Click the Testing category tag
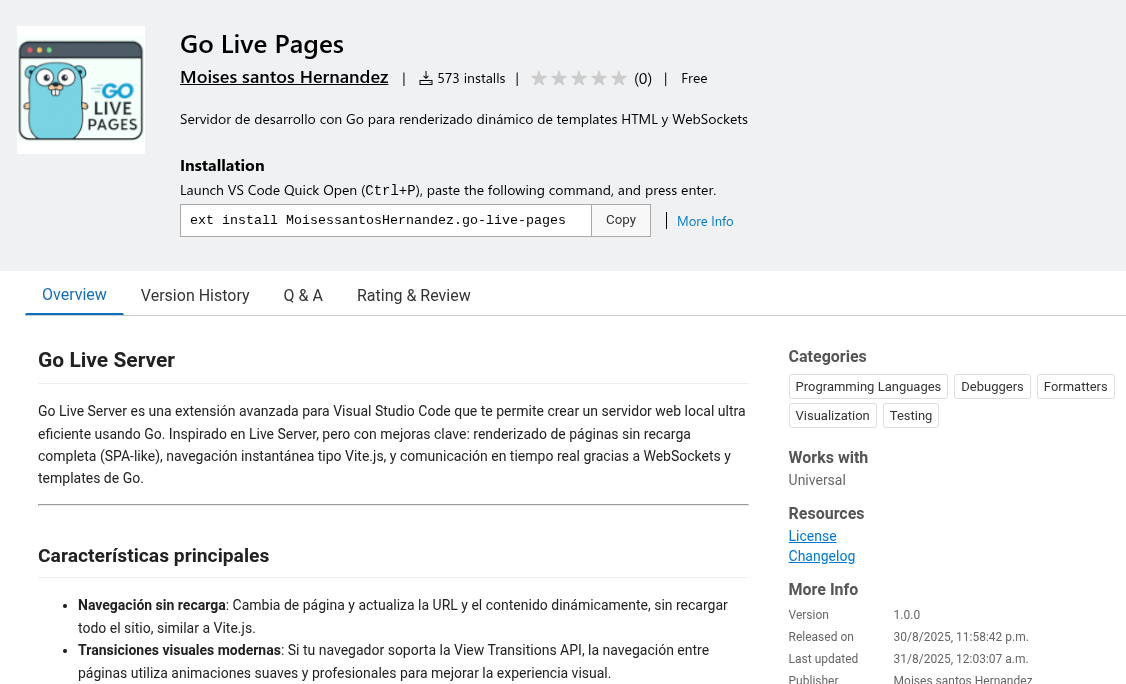The width and height of the screenshot is (1126, 684). point(911,415)
